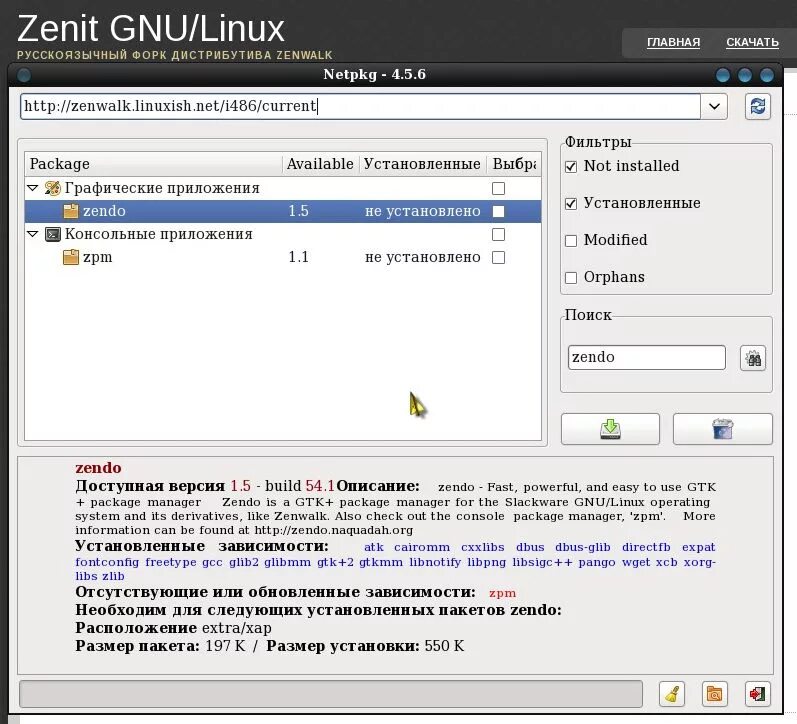
Task: Tick the Графические приложения category checkbox
Action: (x=499, y=189)
